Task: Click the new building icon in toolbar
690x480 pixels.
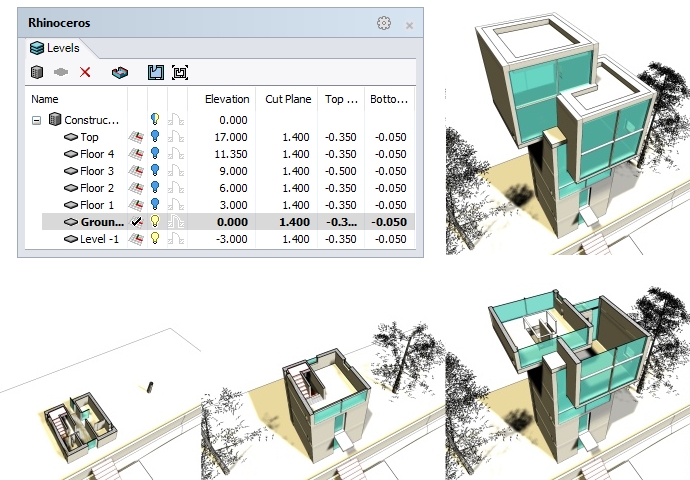Action: 37,72
